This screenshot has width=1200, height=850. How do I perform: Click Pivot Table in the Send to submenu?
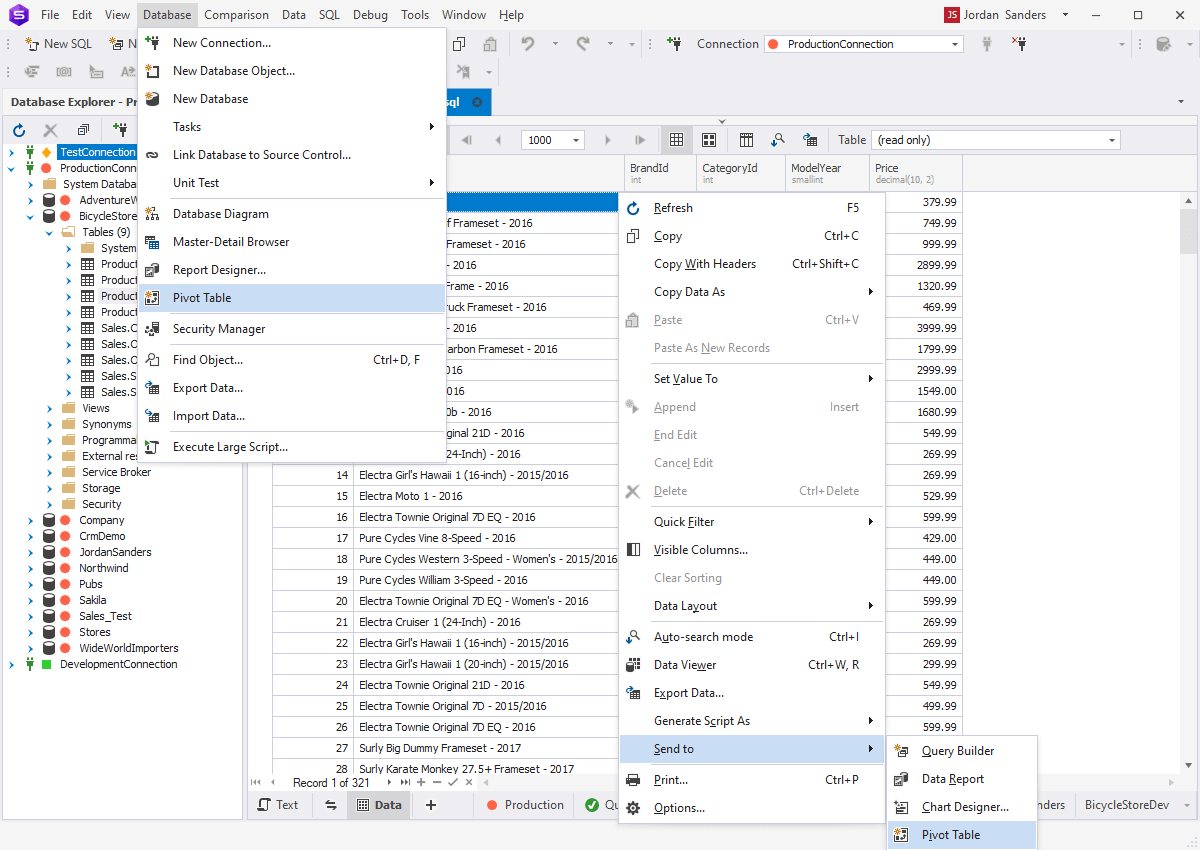click(x=962, y=835)
